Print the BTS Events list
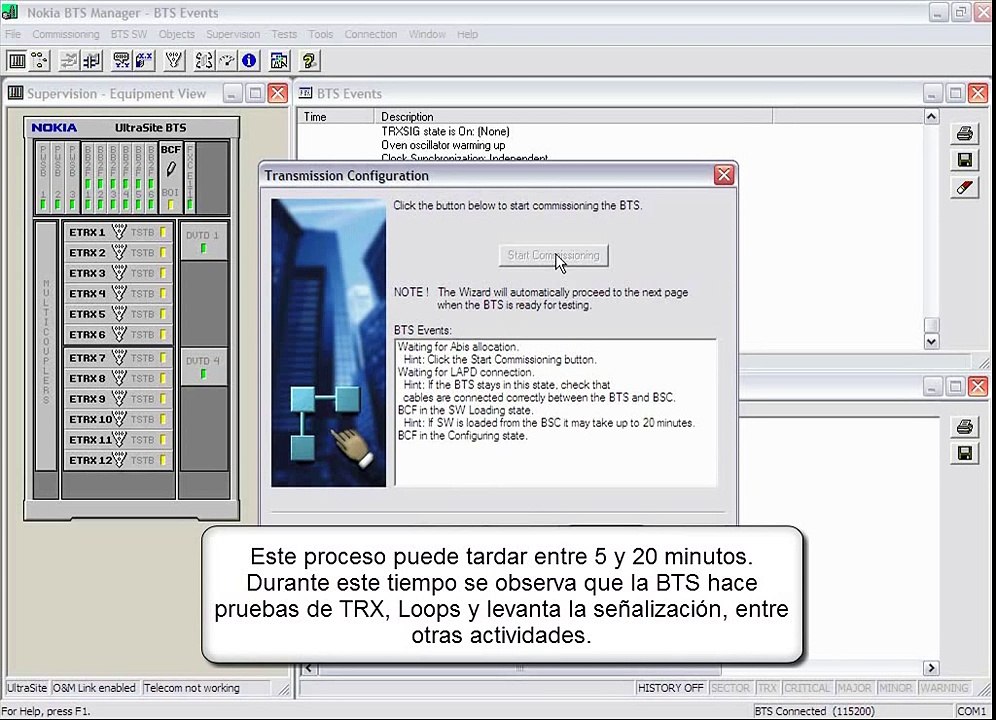Screen dimensions: 996x720 point(964,133)
